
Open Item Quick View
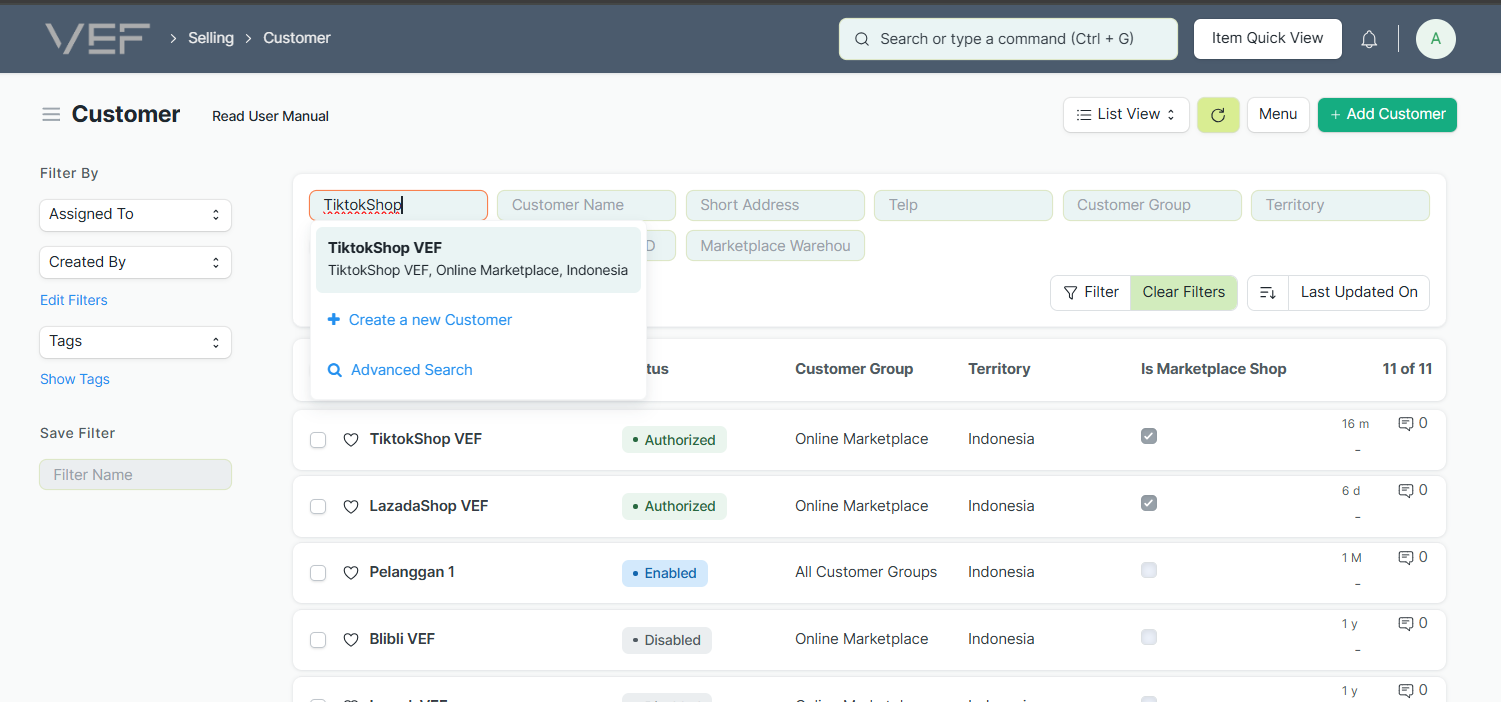1268,39
